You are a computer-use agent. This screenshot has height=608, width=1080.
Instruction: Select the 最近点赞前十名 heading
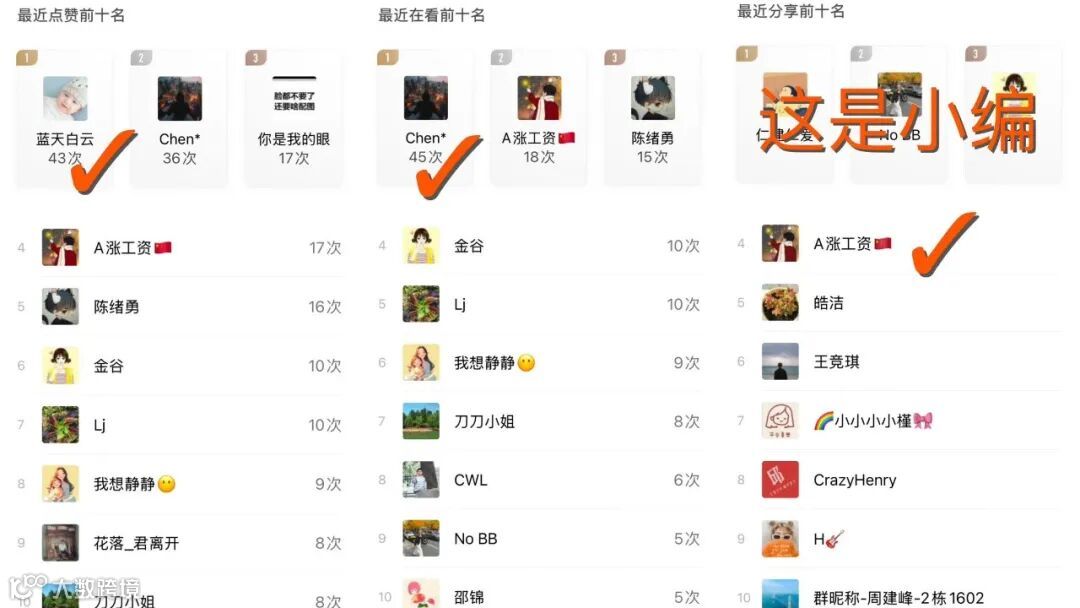pos(71,15)
